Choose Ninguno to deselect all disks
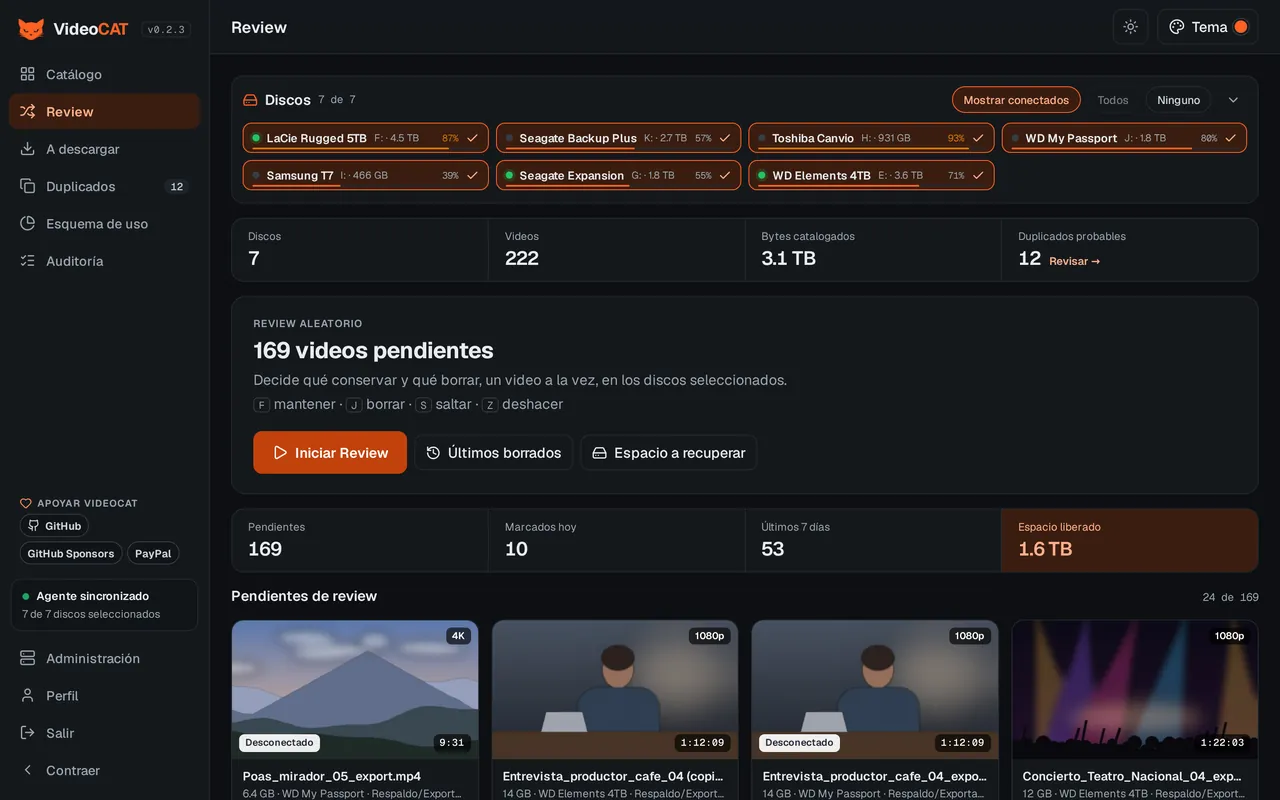Image resolution: width=1280 pixels, height=800 pixels. [x=1178, y=100]
